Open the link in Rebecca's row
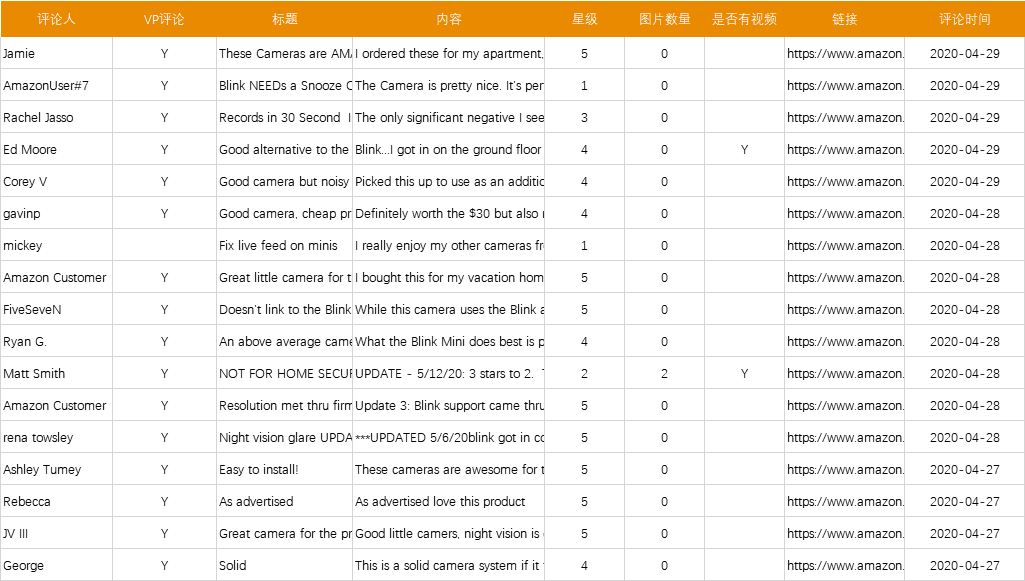The height and width of the screenshot is (581, 1025). pyautogui.click(x=845, y=502)
